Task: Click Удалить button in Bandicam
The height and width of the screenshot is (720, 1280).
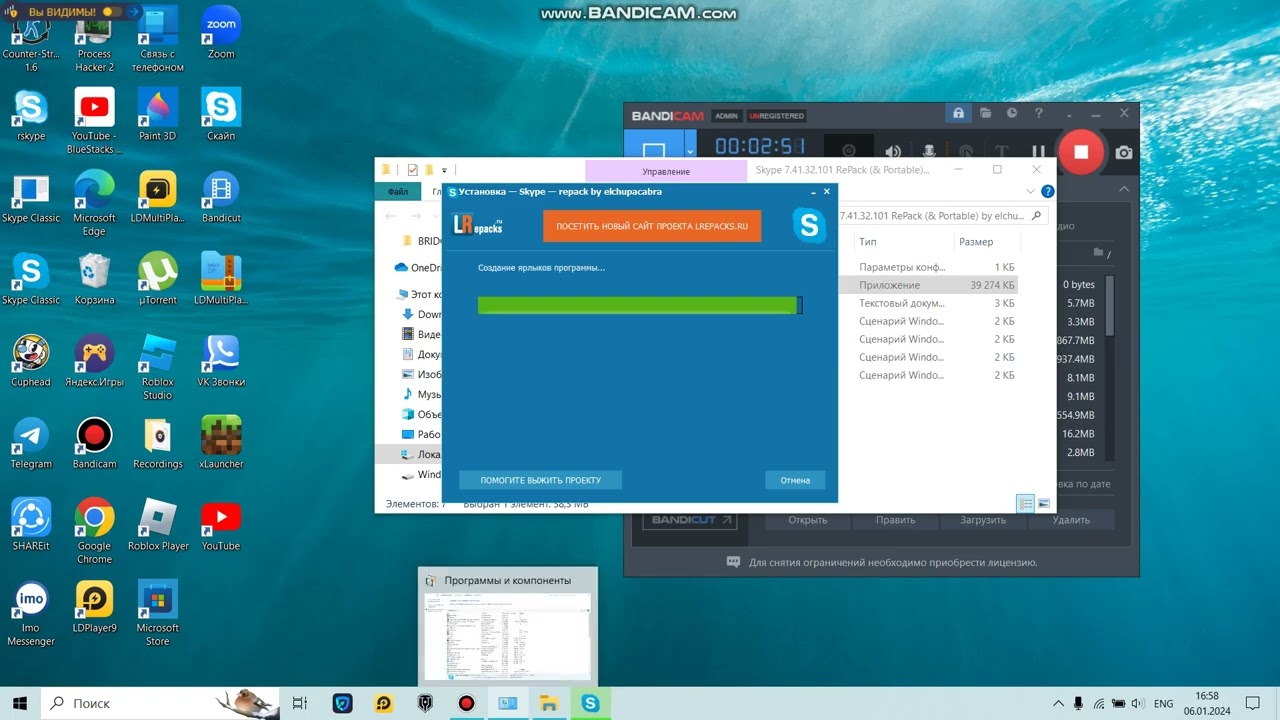Action: click(1071, 520)
